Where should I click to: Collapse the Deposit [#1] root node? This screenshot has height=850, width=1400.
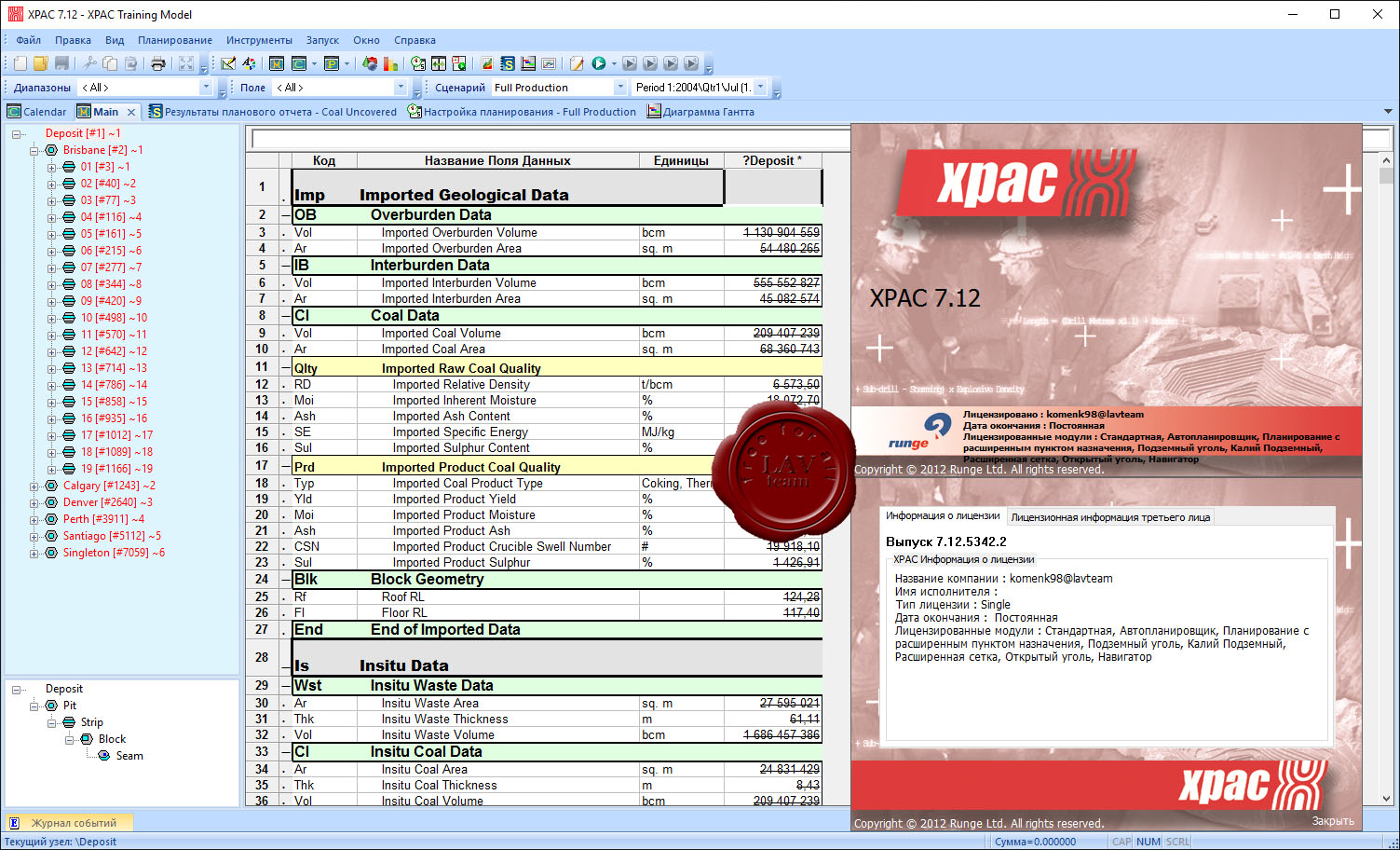[17, 133]
